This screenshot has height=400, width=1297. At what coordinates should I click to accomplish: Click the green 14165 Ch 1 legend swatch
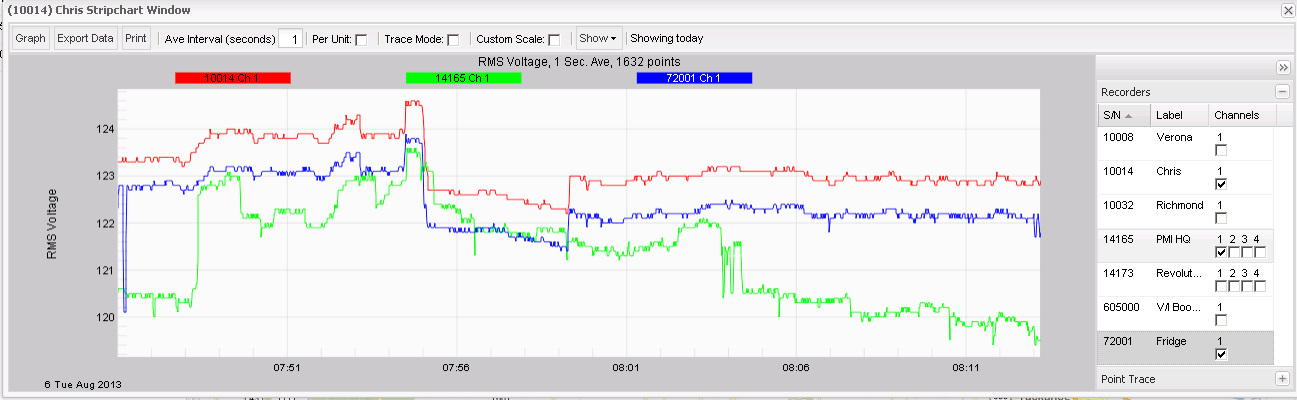pos(463,78)
